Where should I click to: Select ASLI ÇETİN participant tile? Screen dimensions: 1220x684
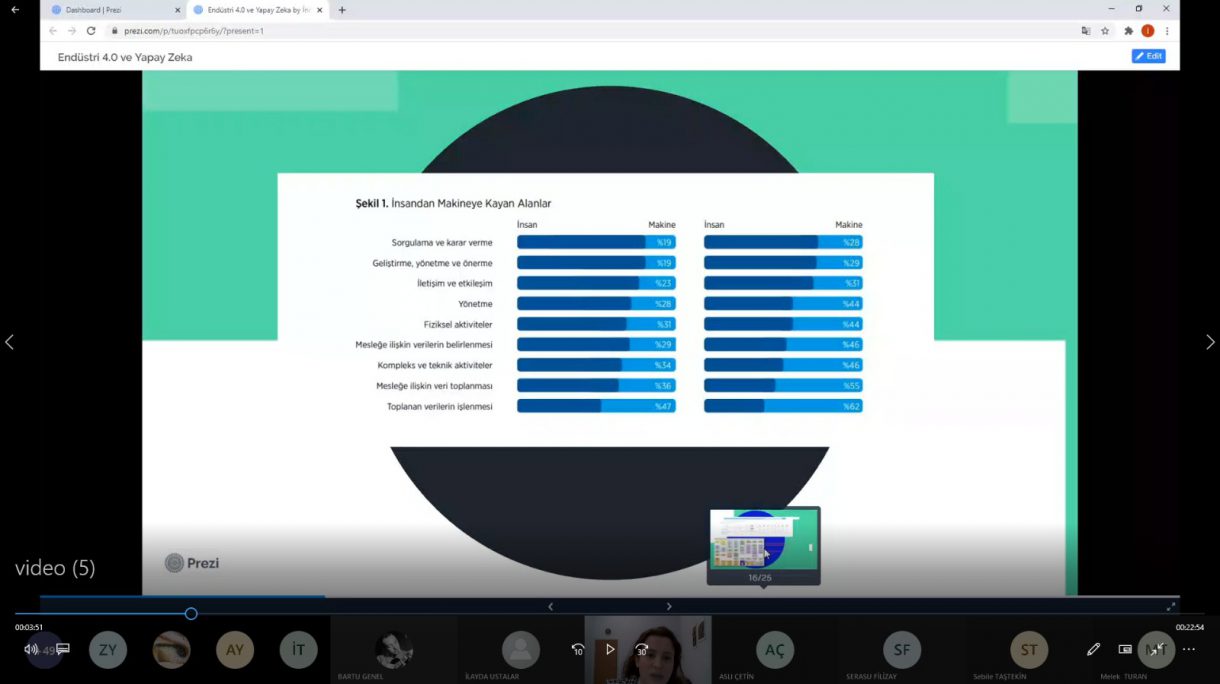pyautogui.click(x=775, y=650)
